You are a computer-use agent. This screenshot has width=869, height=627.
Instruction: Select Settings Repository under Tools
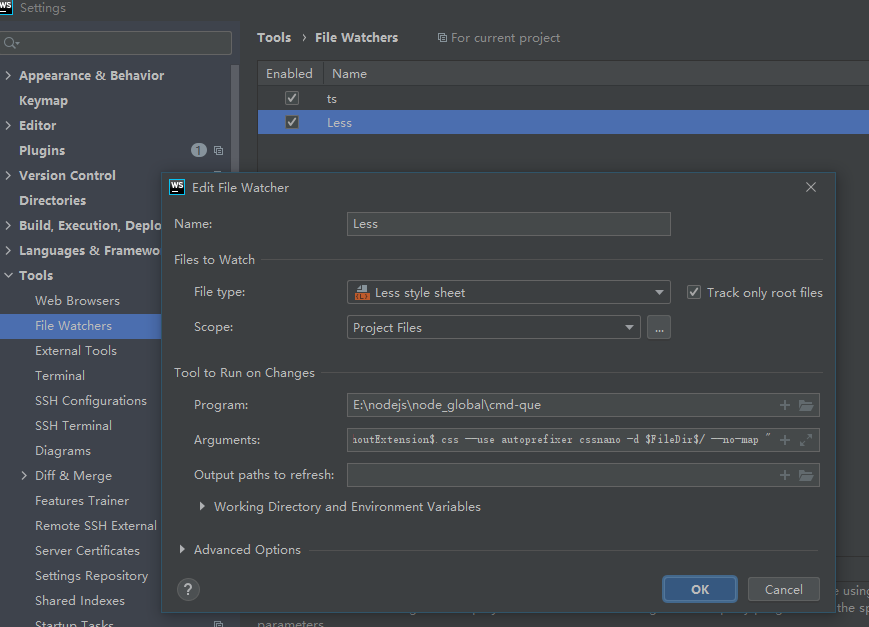coord(91,575)
